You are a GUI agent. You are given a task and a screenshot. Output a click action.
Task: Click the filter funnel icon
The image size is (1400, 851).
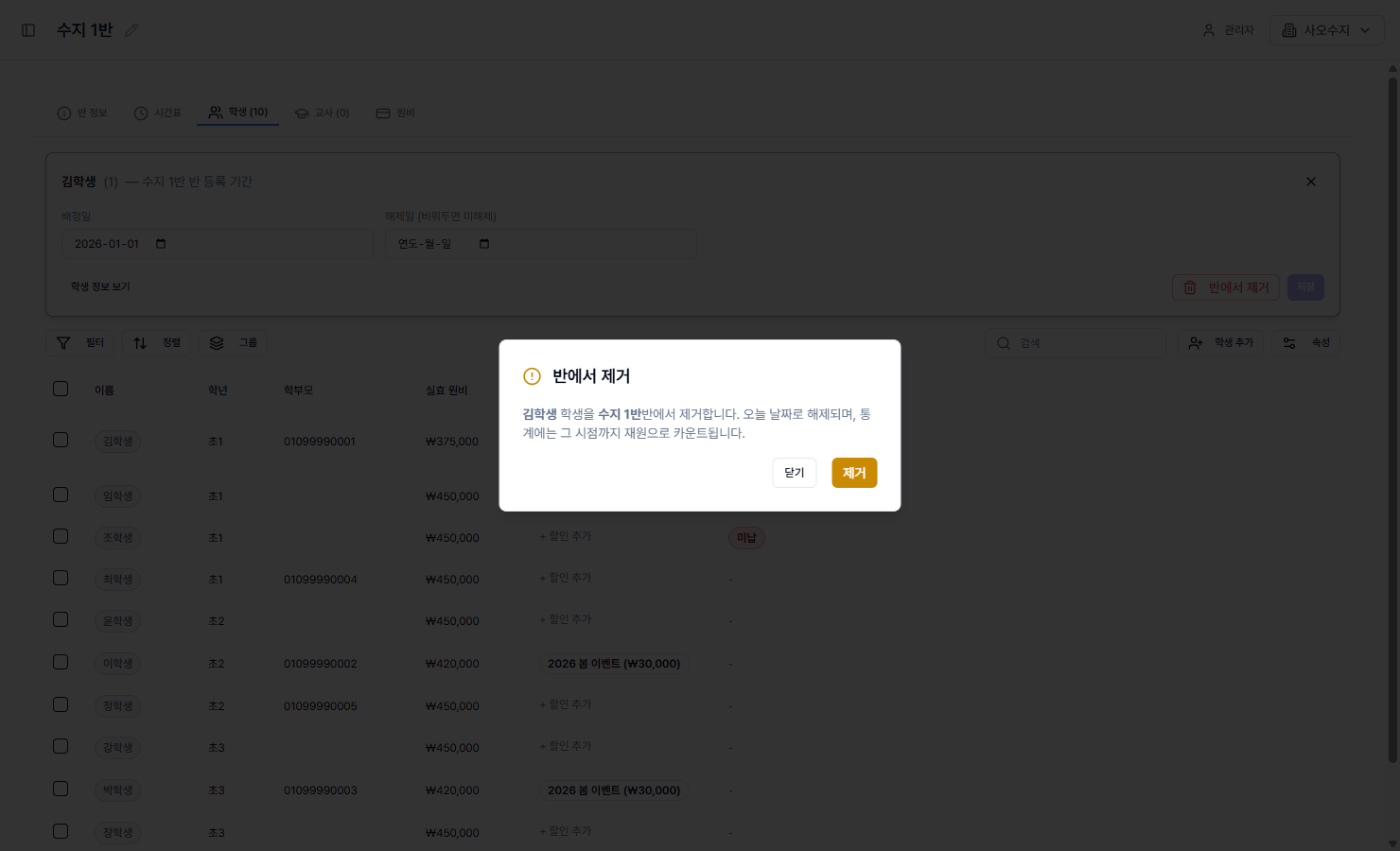point(63,343)
